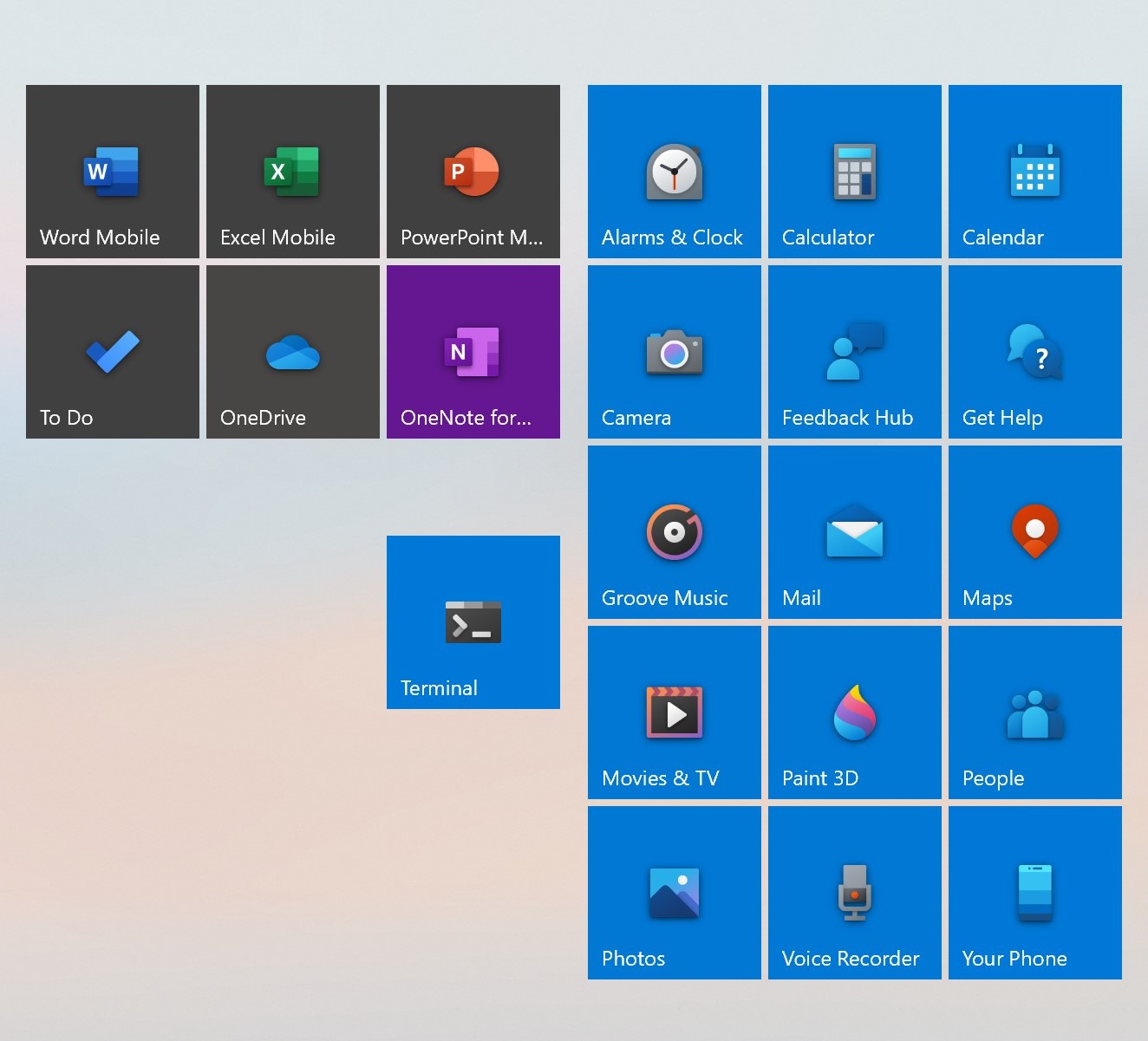This screenshot has width=1148, height=1041.
Task: Open the Calendar tile
Action: click(1034, 172)
